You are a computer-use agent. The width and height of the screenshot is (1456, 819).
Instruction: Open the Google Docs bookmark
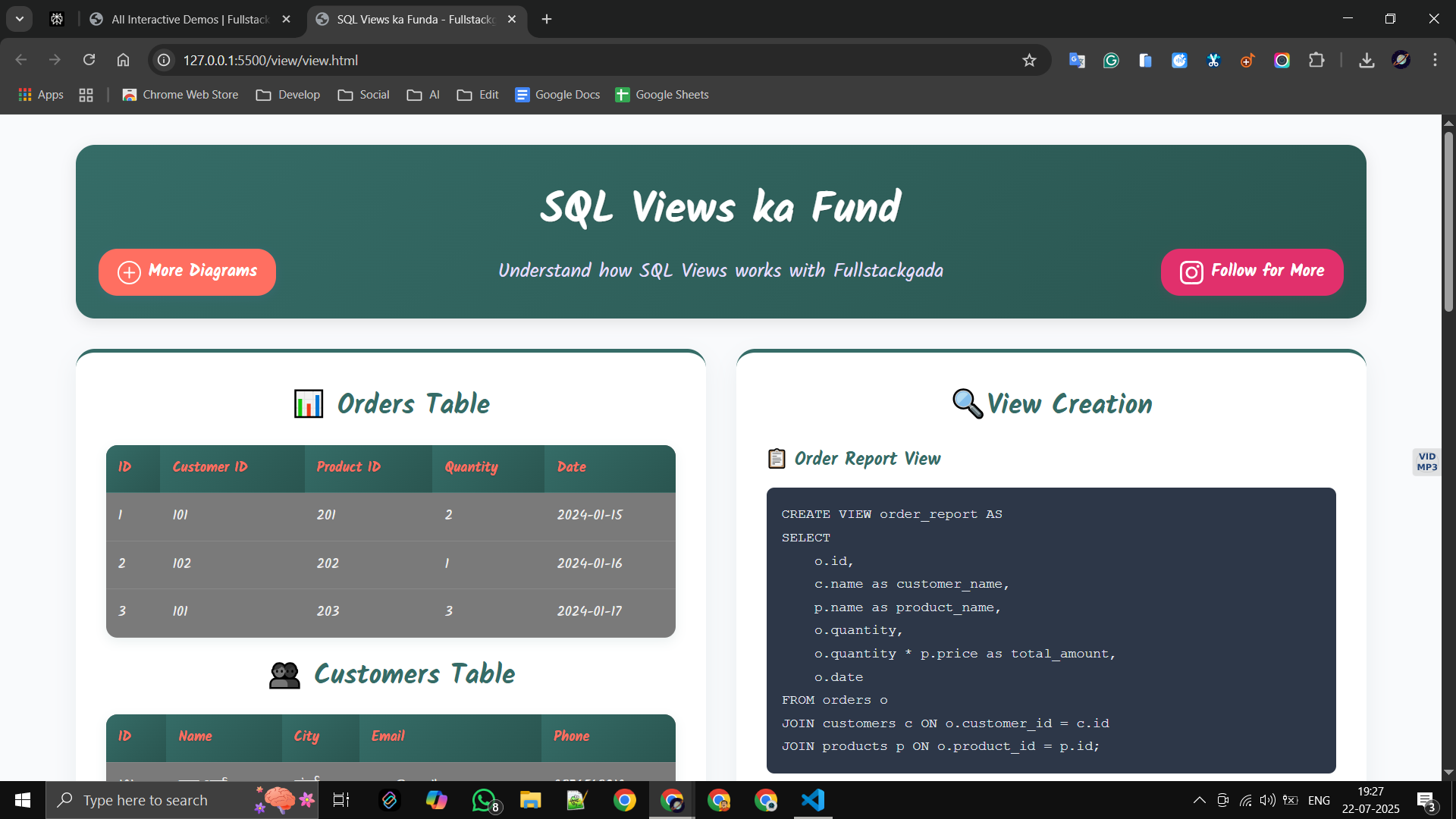(x=557, y=95)
